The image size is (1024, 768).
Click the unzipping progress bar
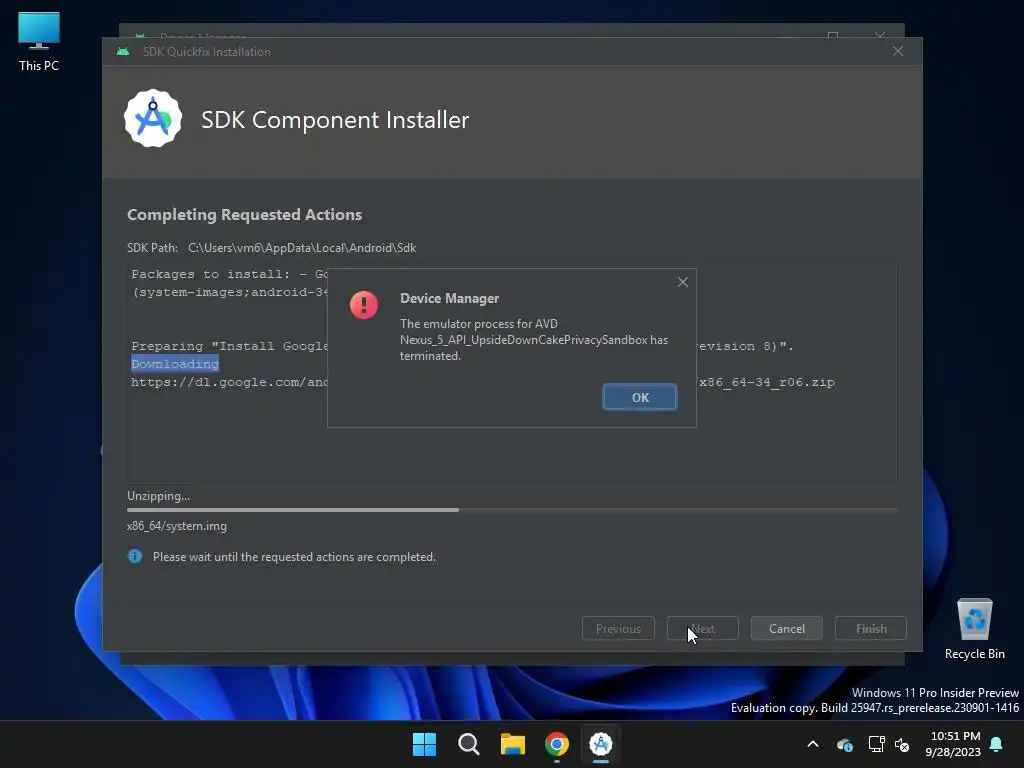(512, 510)
